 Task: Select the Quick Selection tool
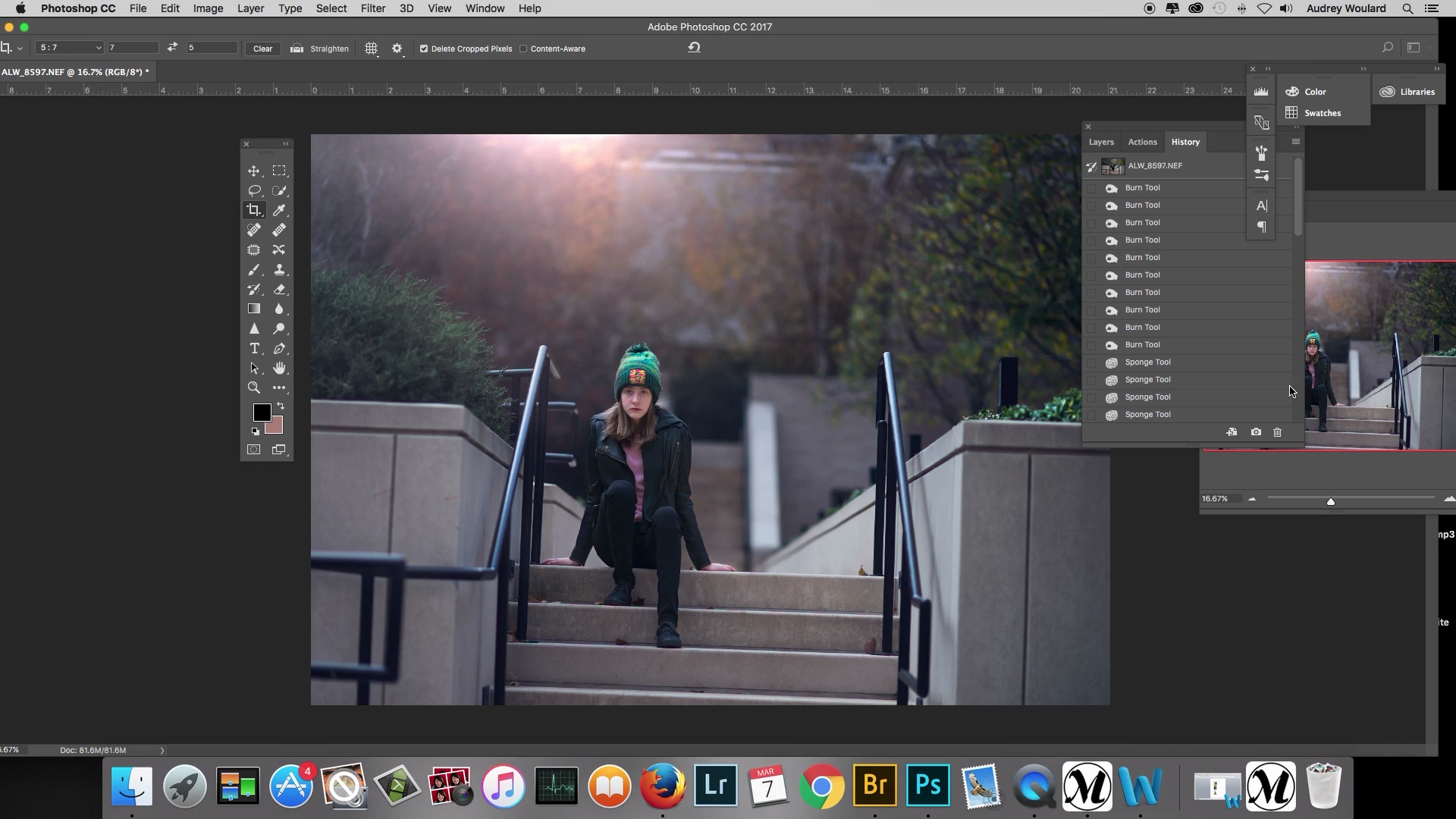click(x=279, y=190)
